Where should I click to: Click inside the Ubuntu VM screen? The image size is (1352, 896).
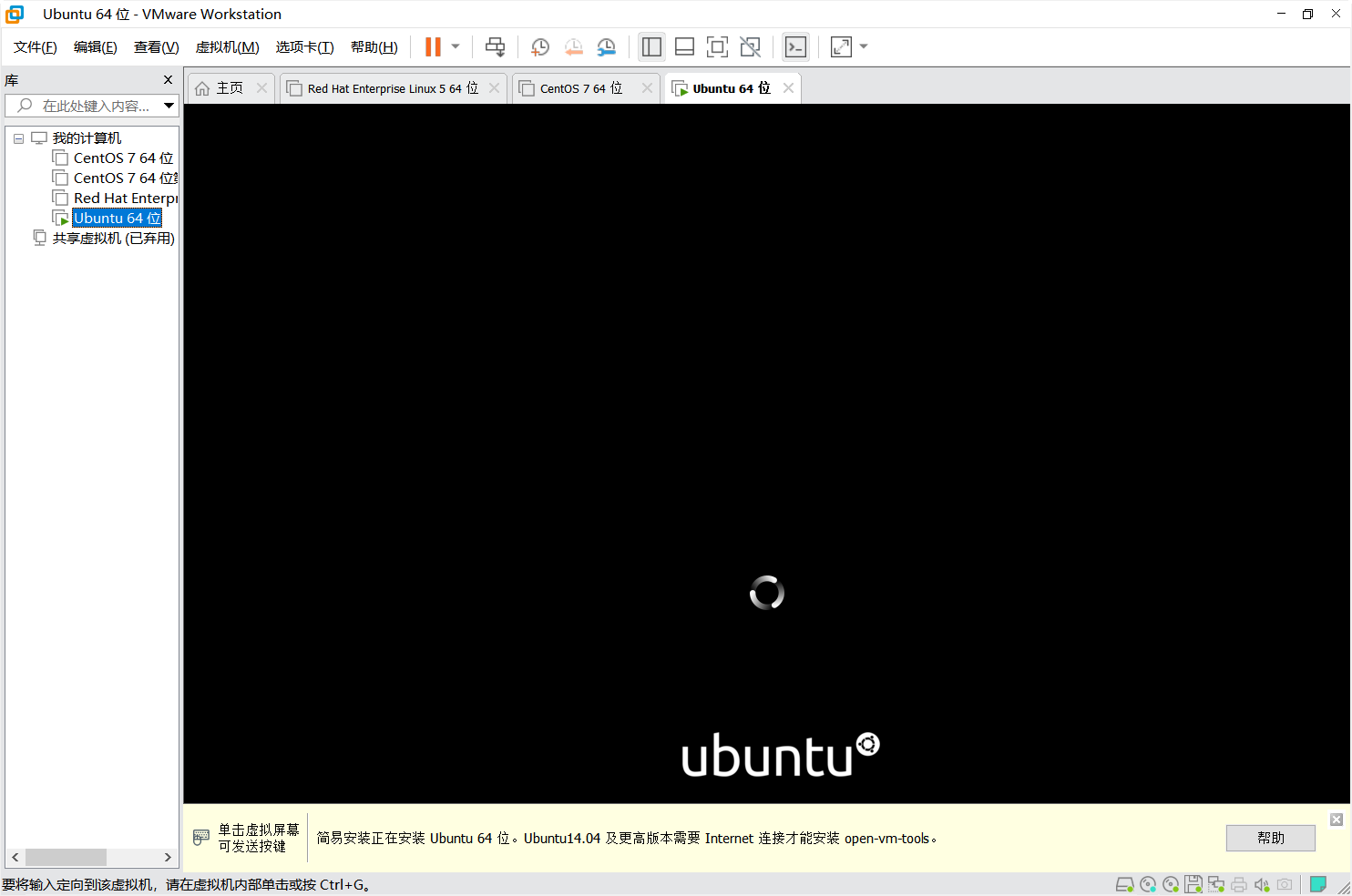[767, 453]
